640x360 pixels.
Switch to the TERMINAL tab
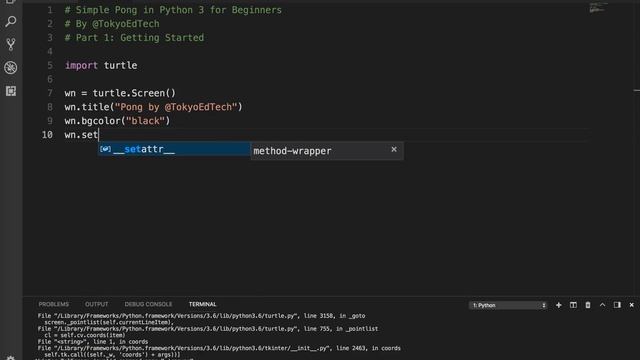tap(202, 304)
